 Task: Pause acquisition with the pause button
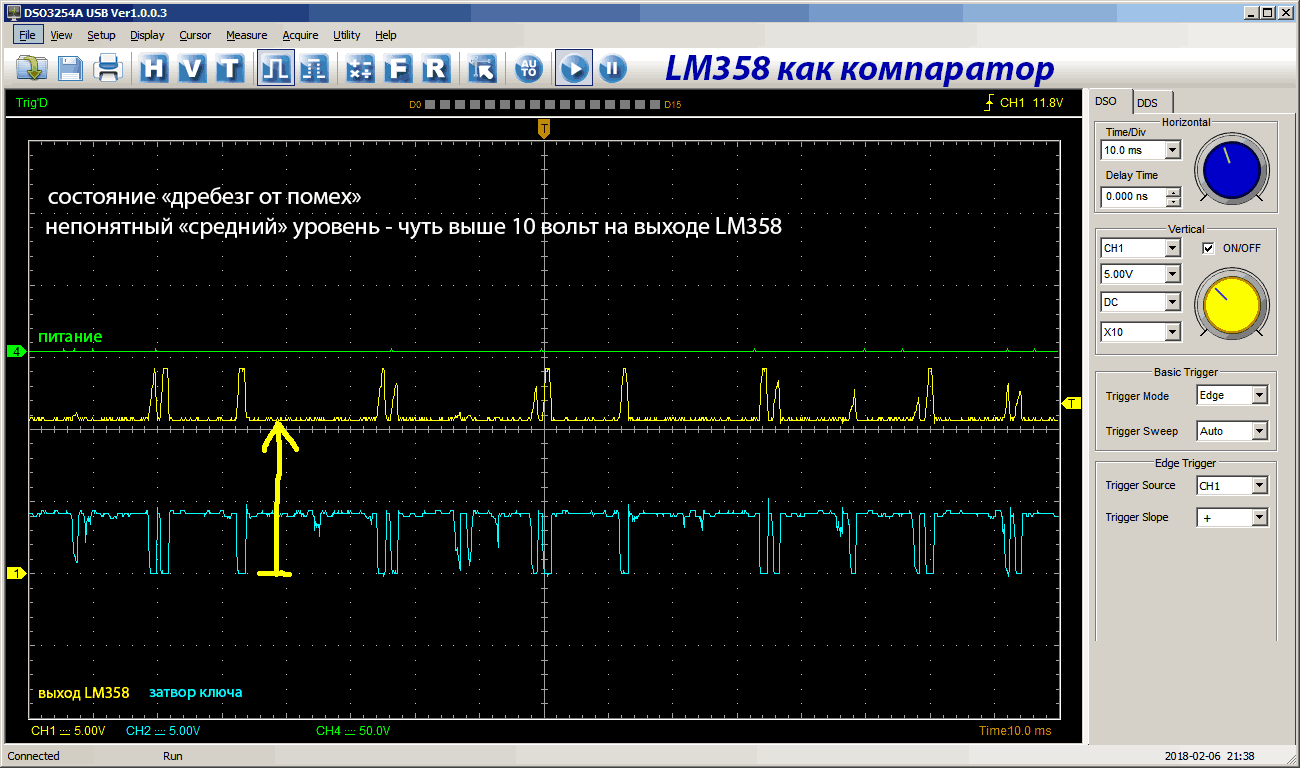point(612,68)
